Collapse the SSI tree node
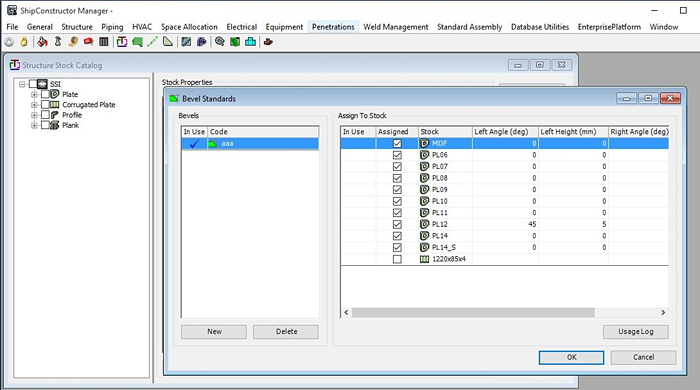 click(x=22, y=84)
